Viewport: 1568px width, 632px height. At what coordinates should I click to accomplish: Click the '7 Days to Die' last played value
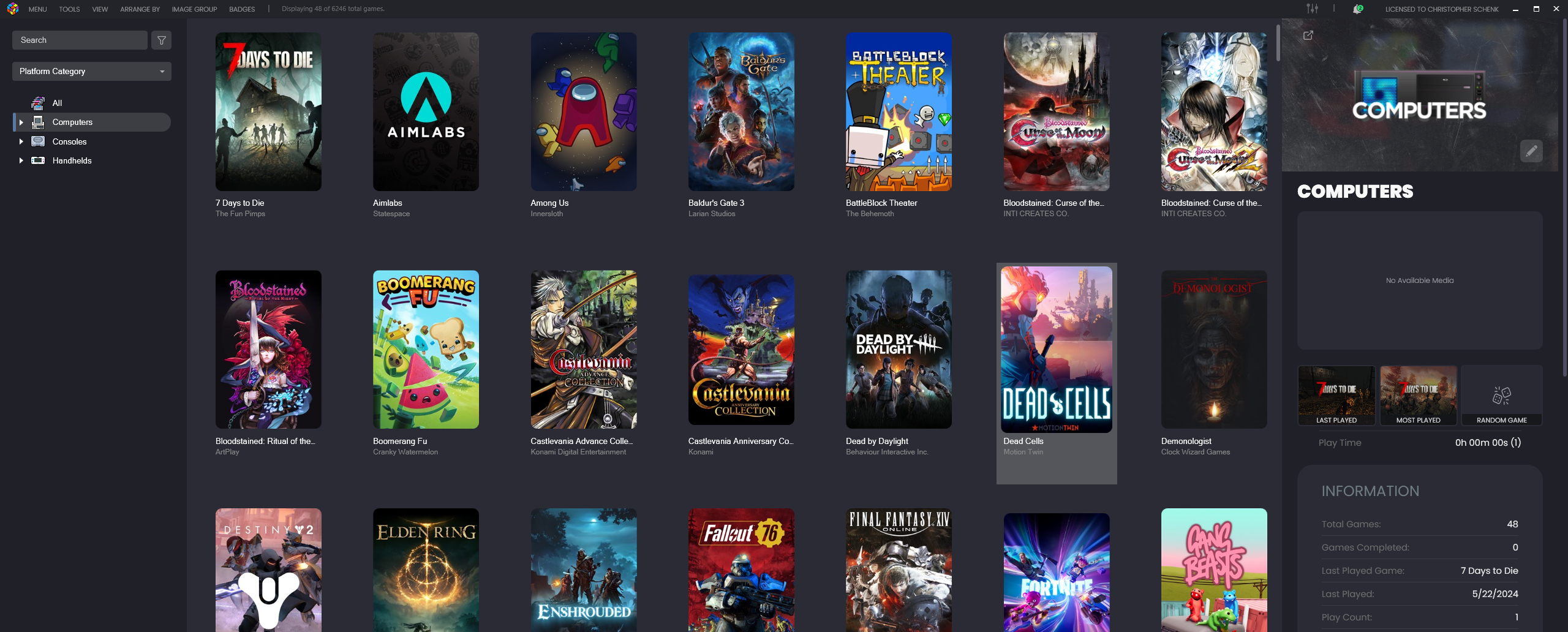1489,570
